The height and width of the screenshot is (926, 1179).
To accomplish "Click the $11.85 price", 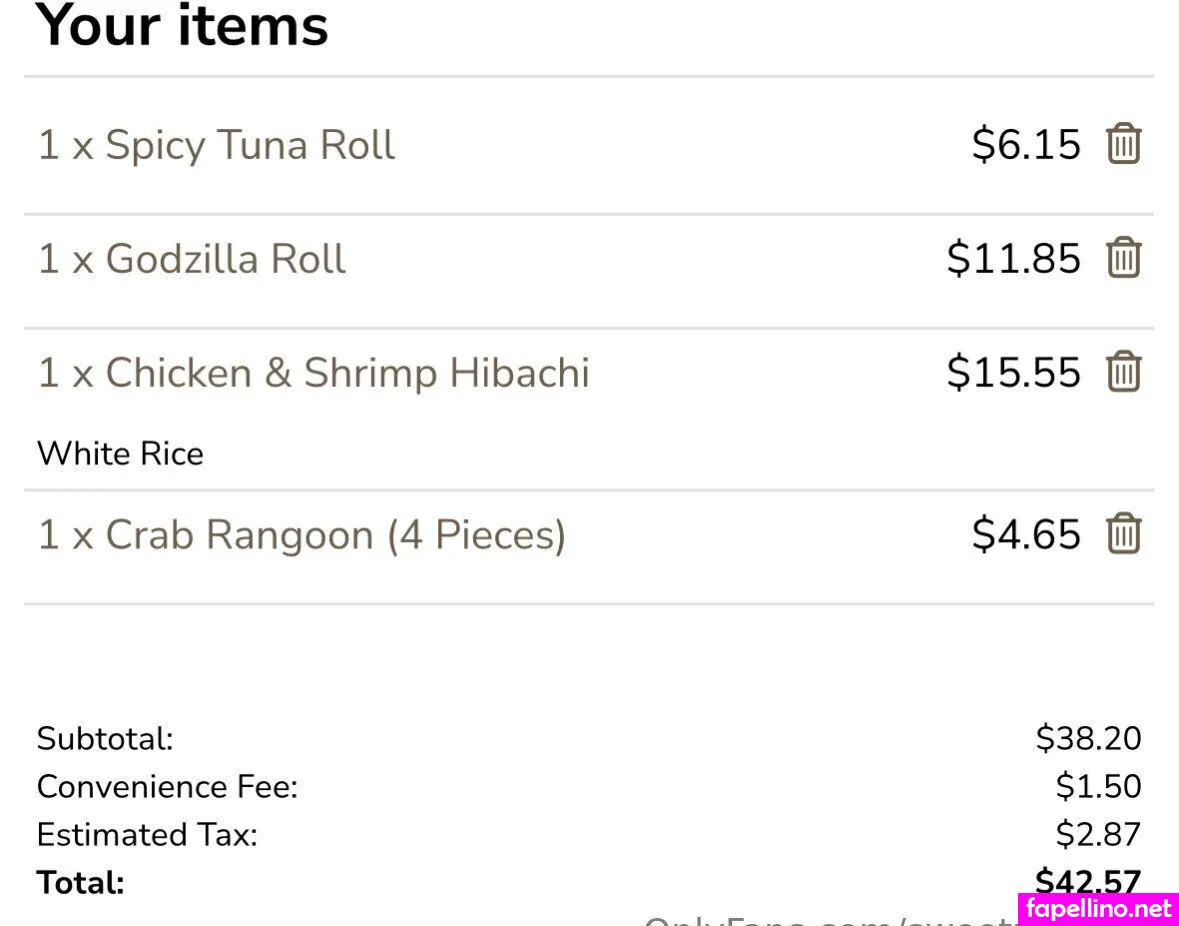I will 1013,259.
